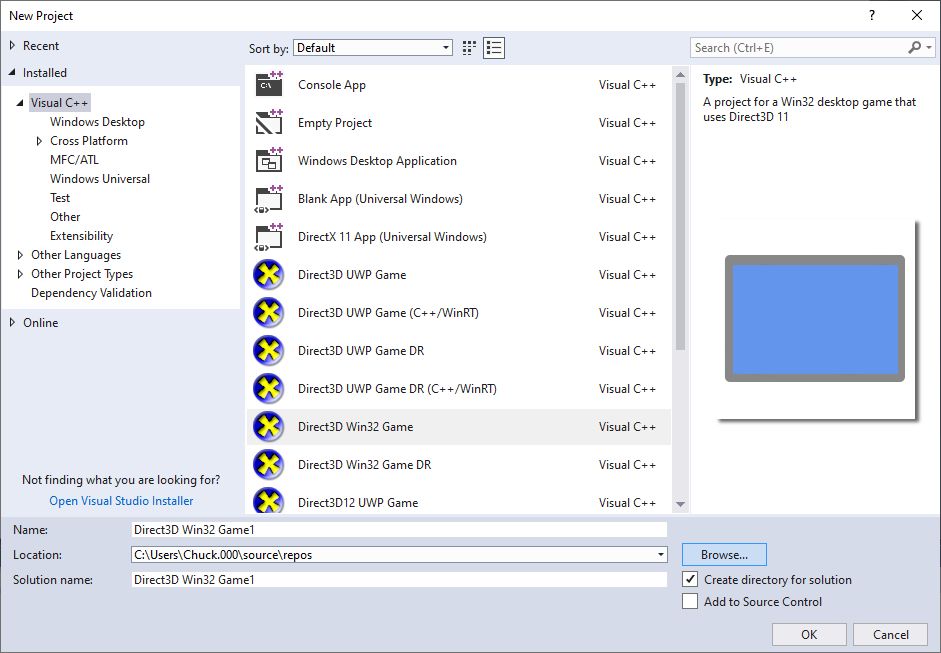Select the Other category under Visual C++
The height and width of the screenshot is (653, 941).
tap(65, 217)
